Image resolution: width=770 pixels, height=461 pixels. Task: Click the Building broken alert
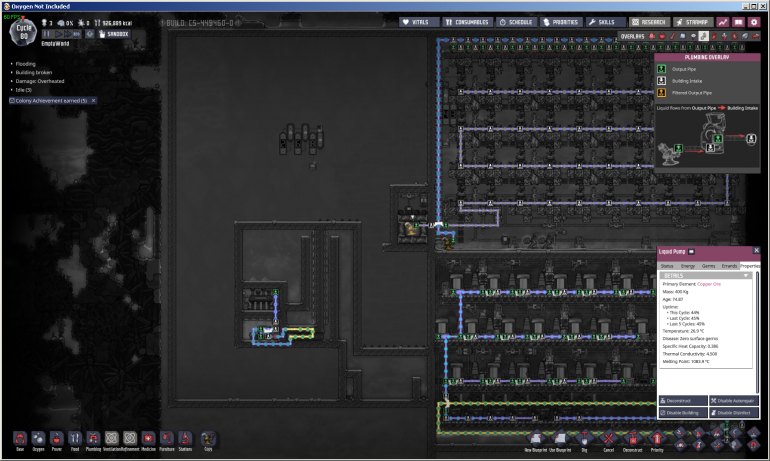[x=33, y=72]
